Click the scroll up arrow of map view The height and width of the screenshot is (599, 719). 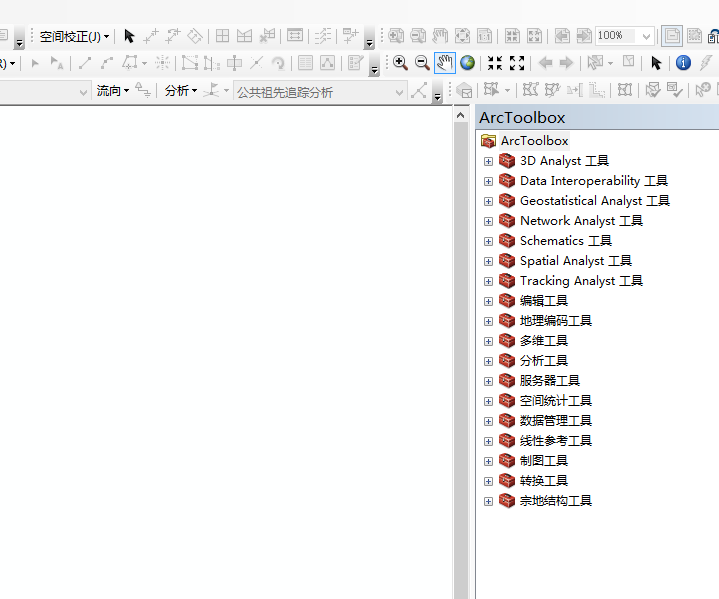(461, 115)
